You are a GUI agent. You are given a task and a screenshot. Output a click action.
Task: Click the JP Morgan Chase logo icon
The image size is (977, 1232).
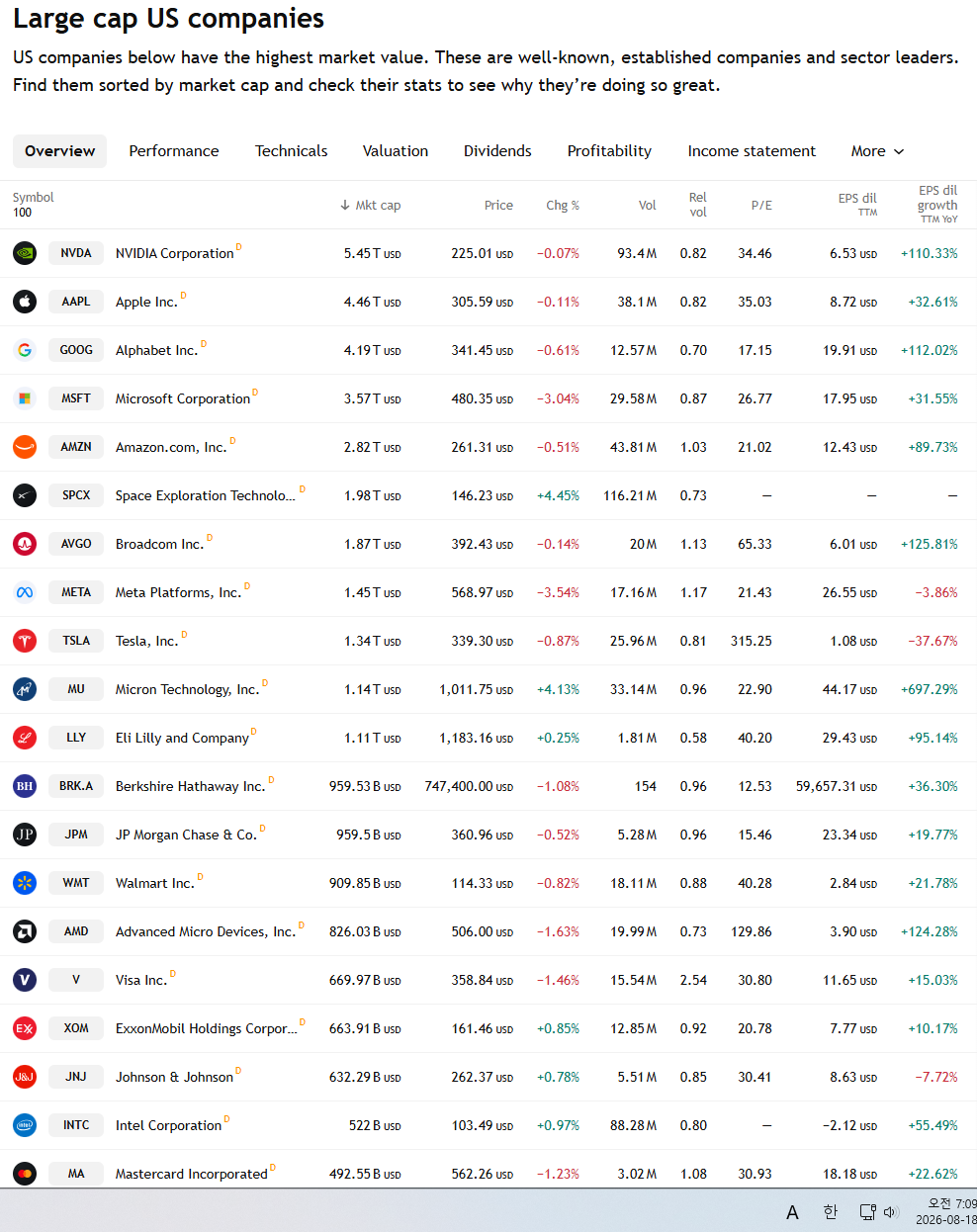click(25, 835)
